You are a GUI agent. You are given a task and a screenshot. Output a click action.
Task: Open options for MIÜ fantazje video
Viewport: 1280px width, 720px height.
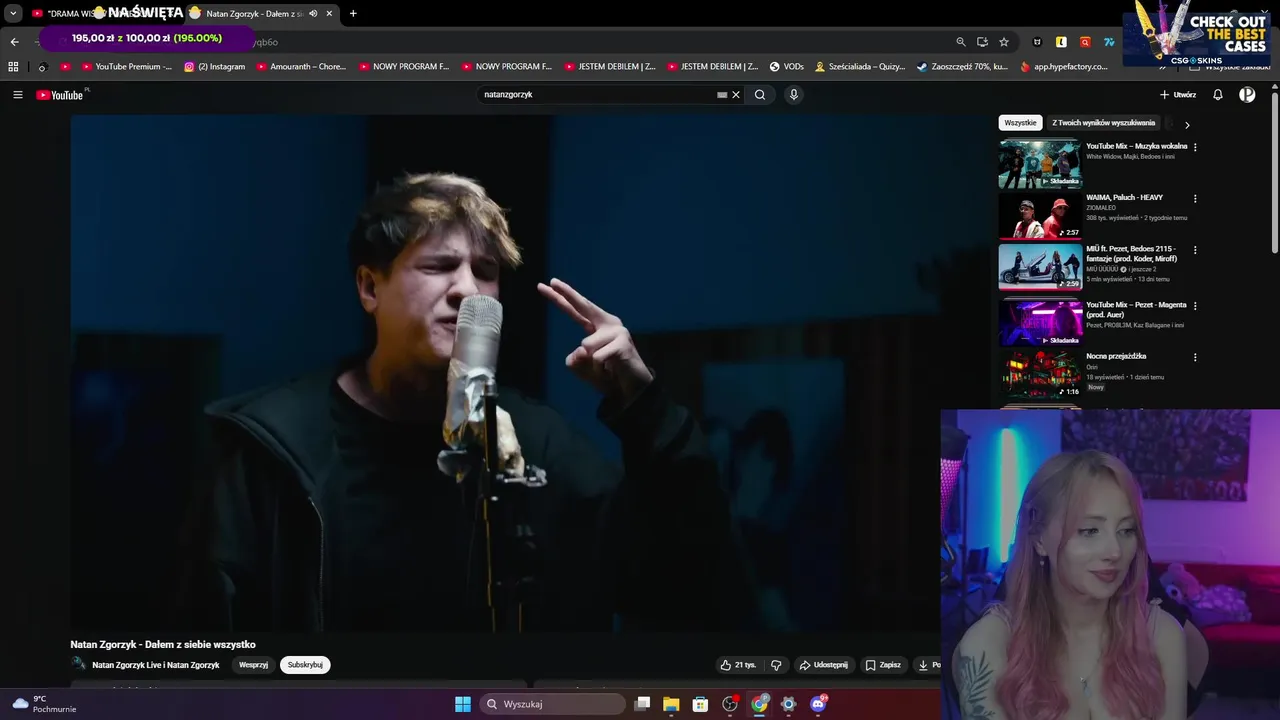1195,250
